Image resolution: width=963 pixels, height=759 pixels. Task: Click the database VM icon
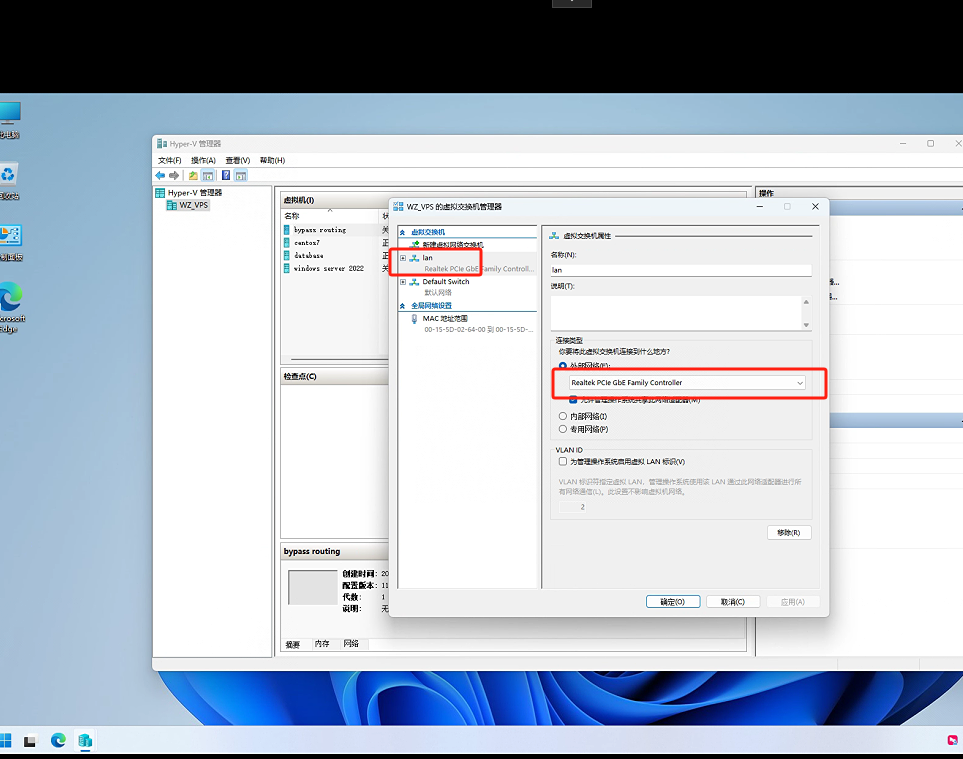(287, 255)
